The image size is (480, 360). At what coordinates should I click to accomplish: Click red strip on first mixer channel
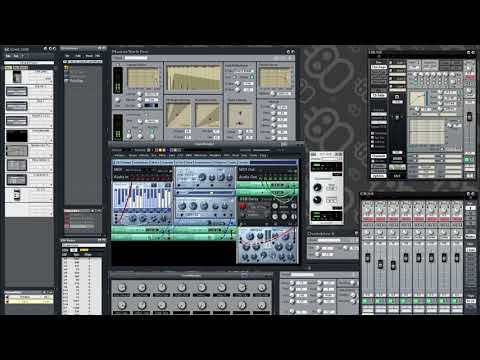368,219
